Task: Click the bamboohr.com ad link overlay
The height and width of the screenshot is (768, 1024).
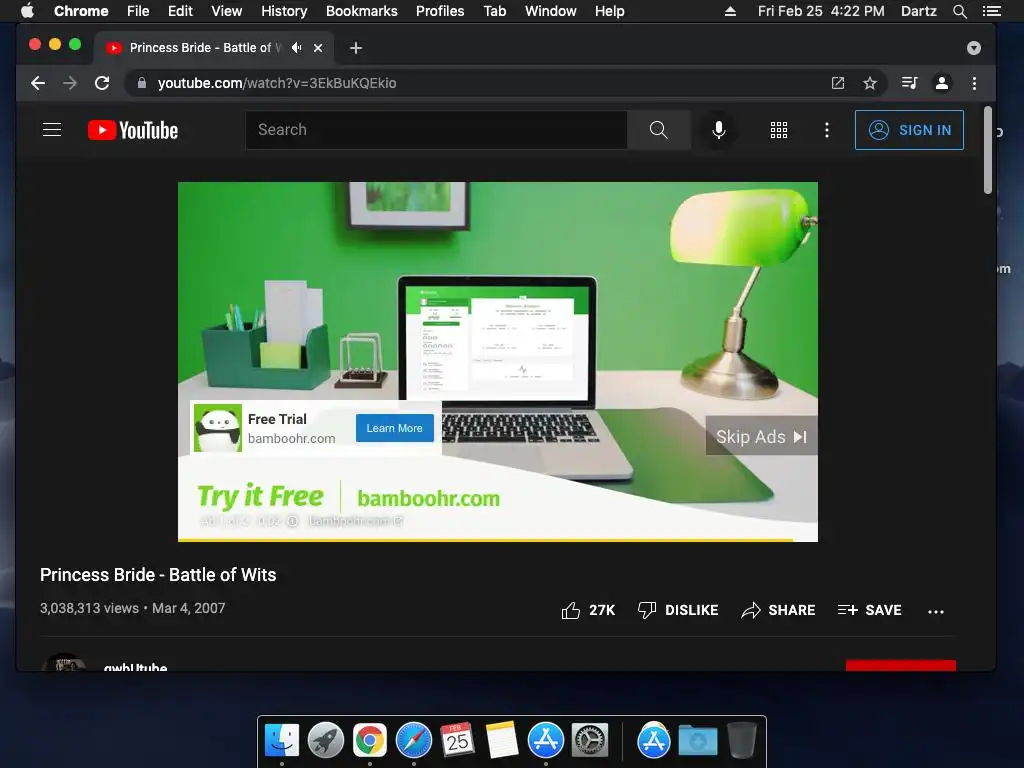Action: [x=355, y=521]
